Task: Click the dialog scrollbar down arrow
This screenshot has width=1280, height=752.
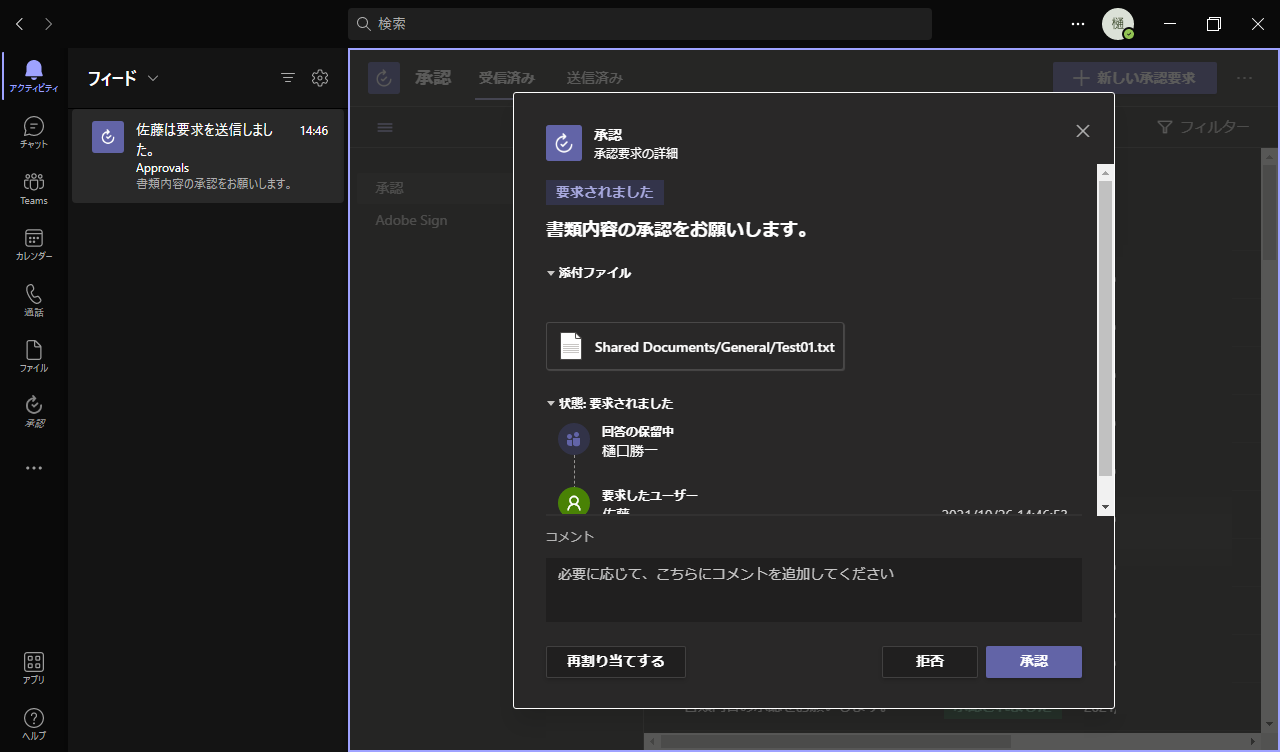Action: click(x=1105, y=507)
